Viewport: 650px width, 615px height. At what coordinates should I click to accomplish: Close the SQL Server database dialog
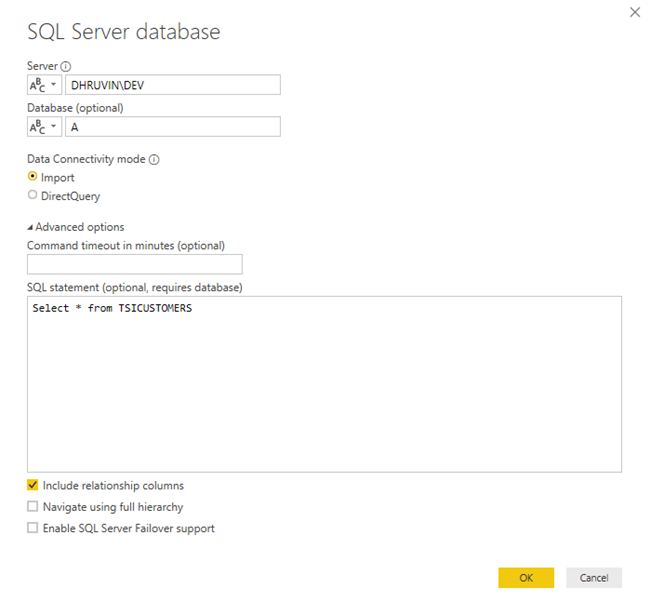(x=634, y=12)
